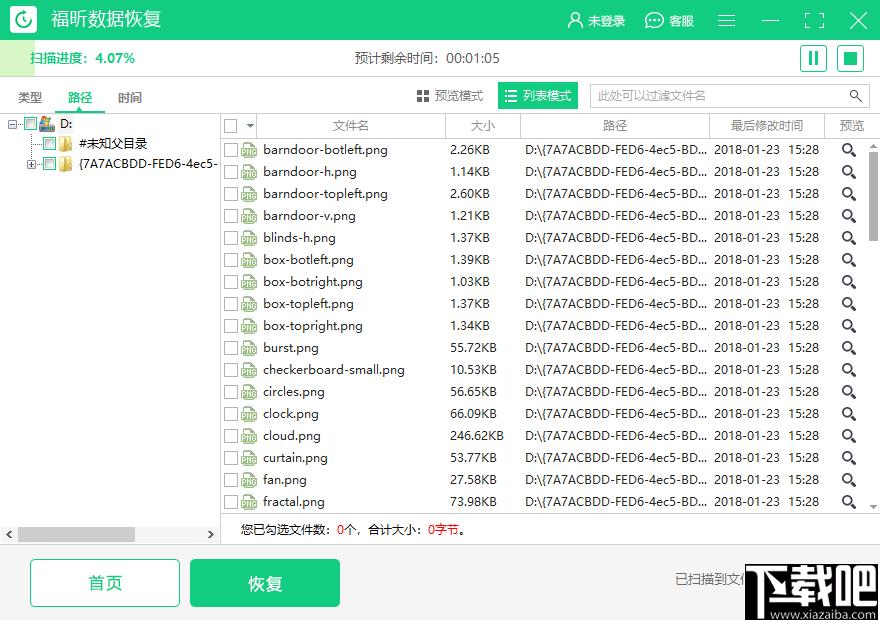
Task: Preview barndoor-v.png with magnifier icon
Action: pyautogui.click(x=849, y=215)
